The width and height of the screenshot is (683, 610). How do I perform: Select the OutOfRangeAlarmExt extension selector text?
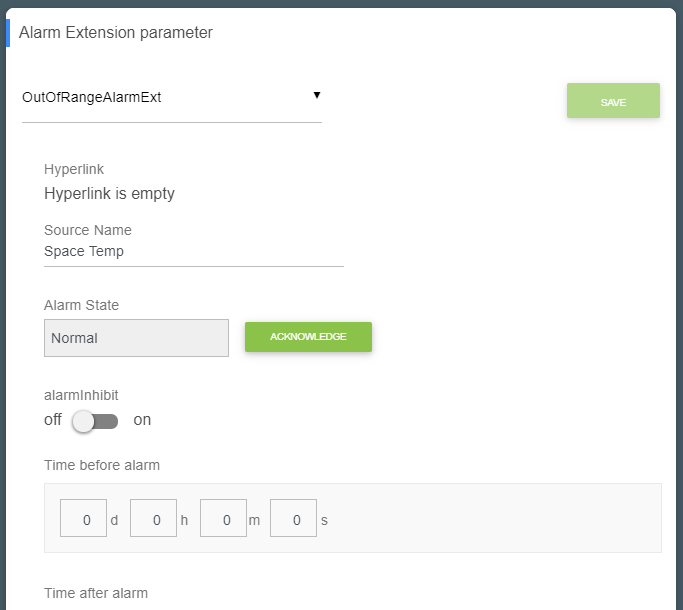click(92, 98)
